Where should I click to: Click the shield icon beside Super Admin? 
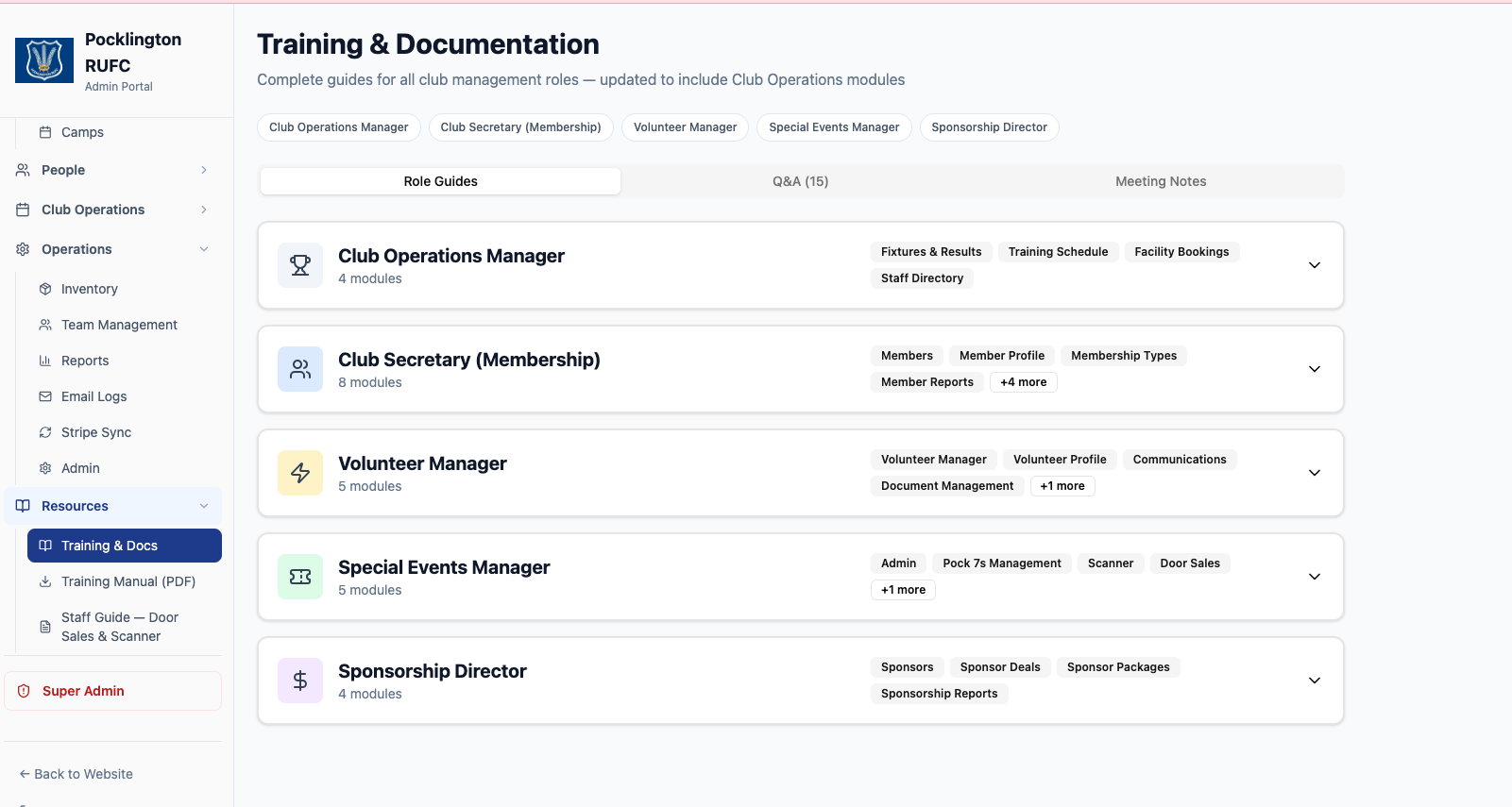pyautogui.click(x=24, y=691)
